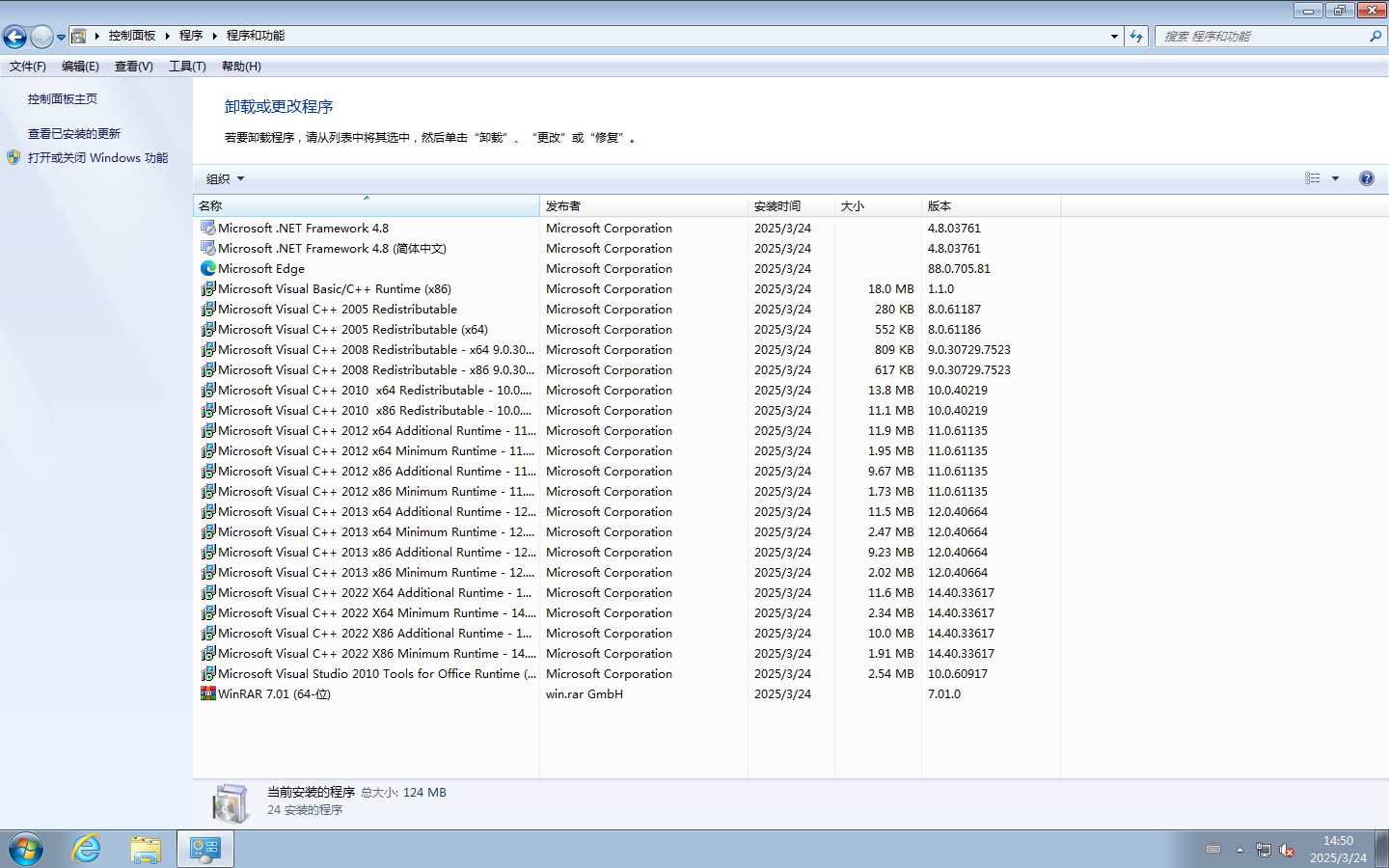Click the Microsoft Edge program icon
This screenshot has height=868, width=1389.
coord(207,269)
